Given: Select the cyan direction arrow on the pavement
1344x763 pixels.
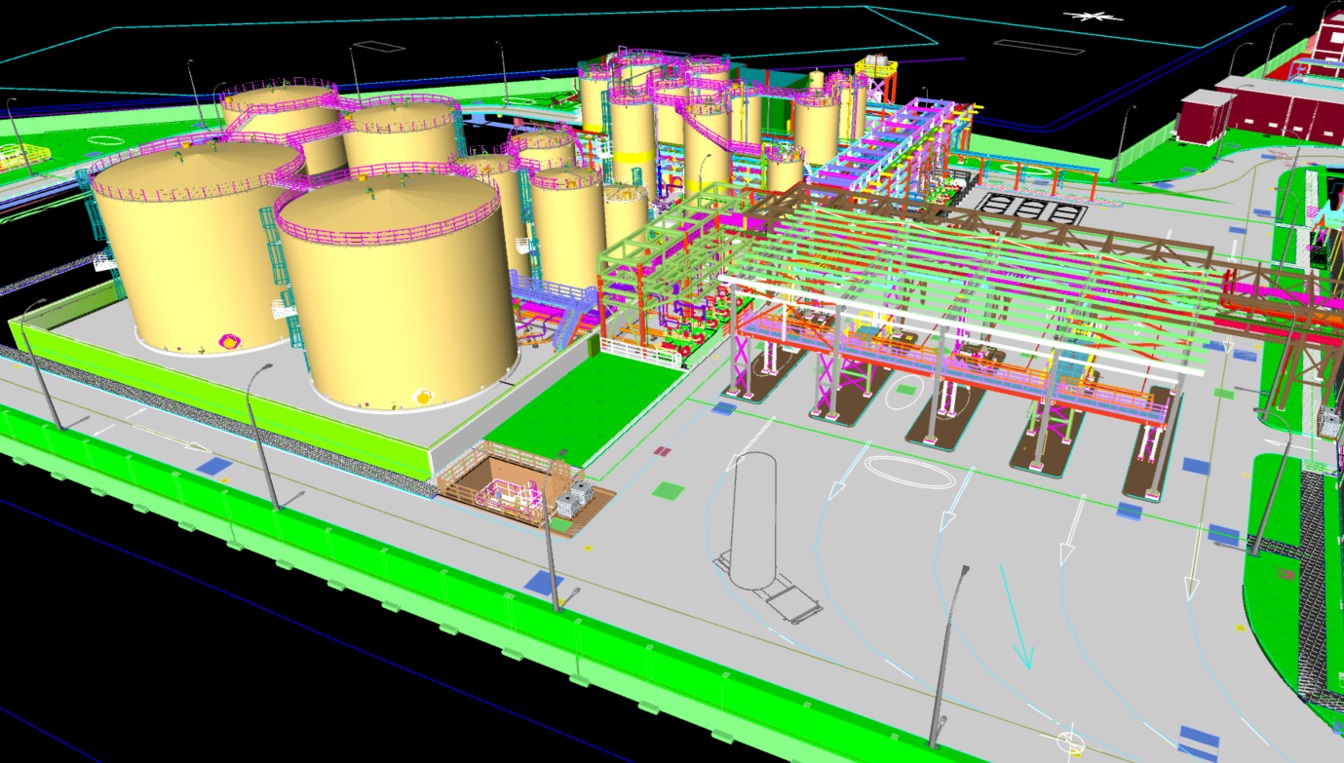Looking at the screenshot, I should click(1017, 617).
